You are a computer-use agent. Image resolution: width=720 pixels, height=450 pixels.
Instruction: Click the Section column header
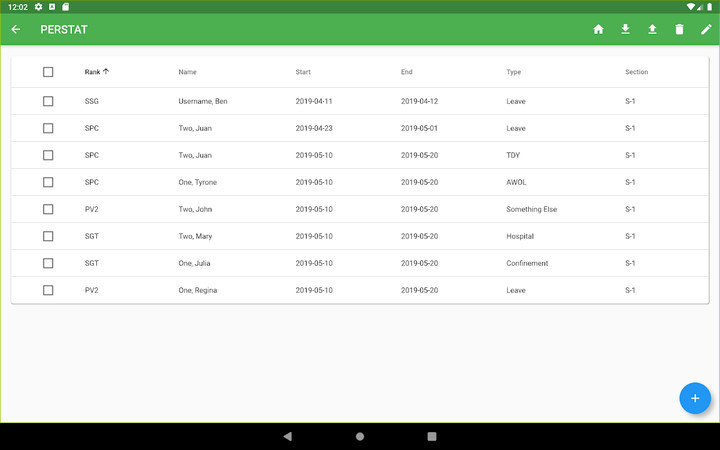tap(636, 72)
